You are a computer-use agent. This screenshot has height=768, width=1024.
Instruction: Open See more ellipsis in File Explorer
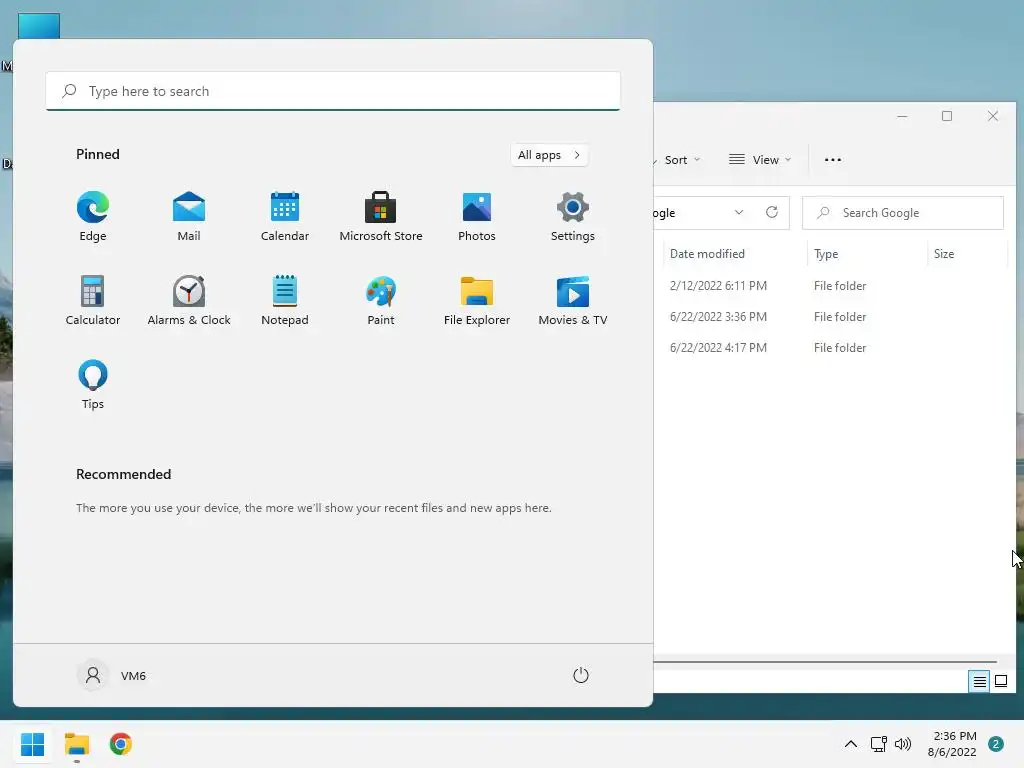tap(833, 159)
